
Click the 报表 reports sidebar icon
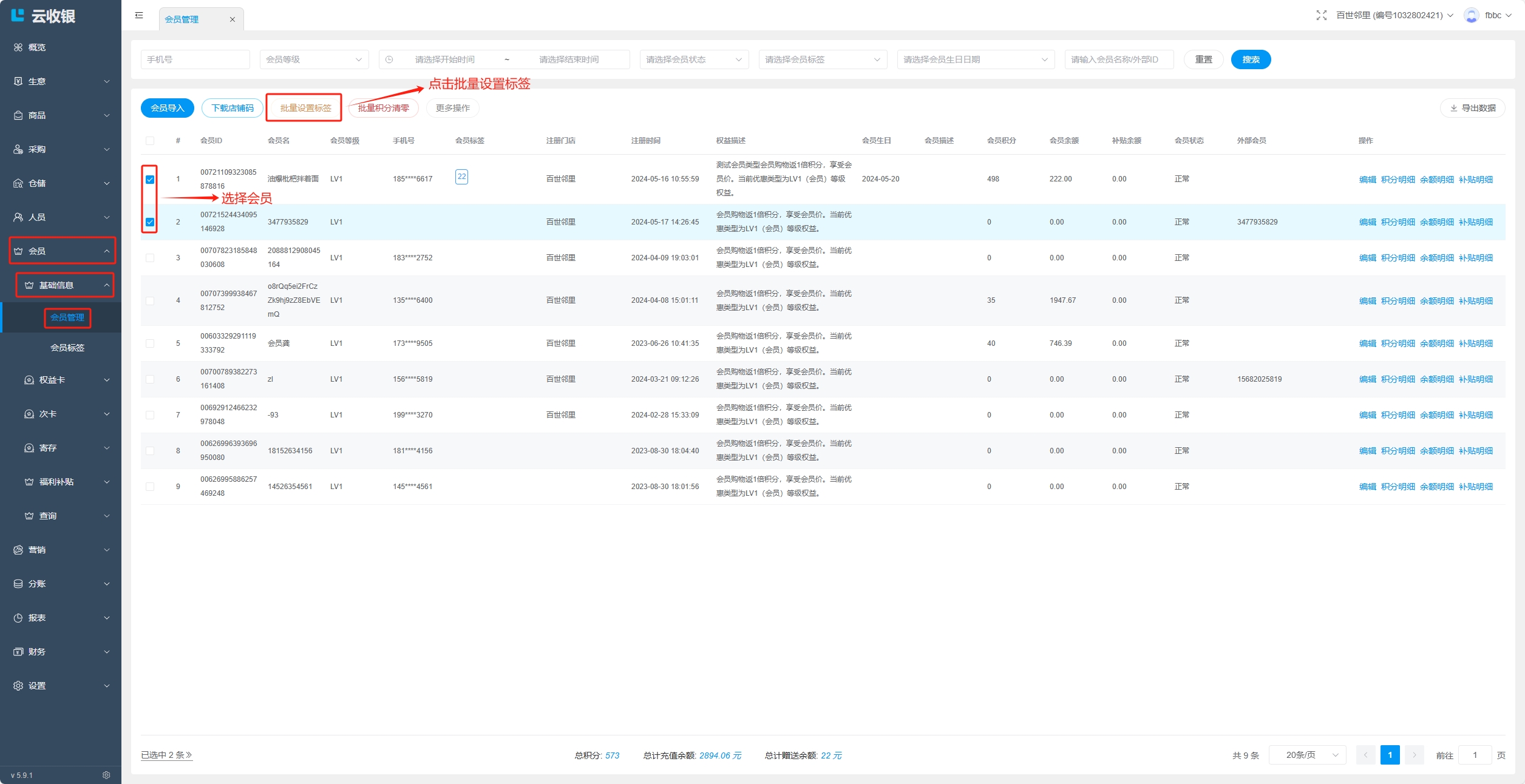click(x=18, y=618)
